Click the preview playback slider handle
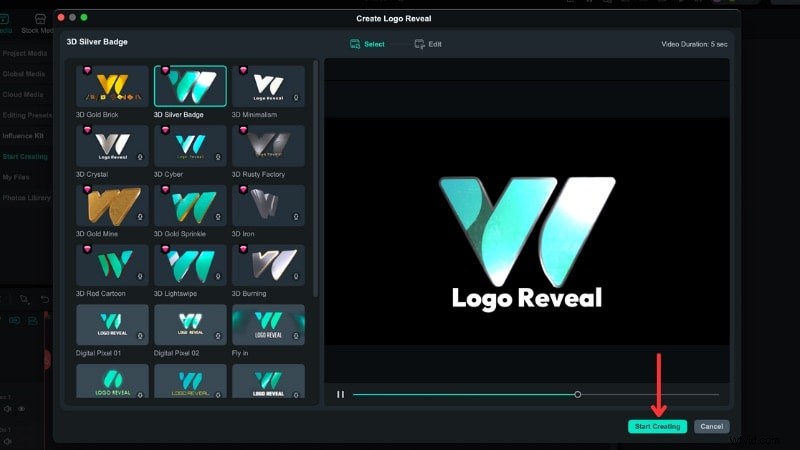The width and height of the screenshot is (800, 450). [578, 395]
